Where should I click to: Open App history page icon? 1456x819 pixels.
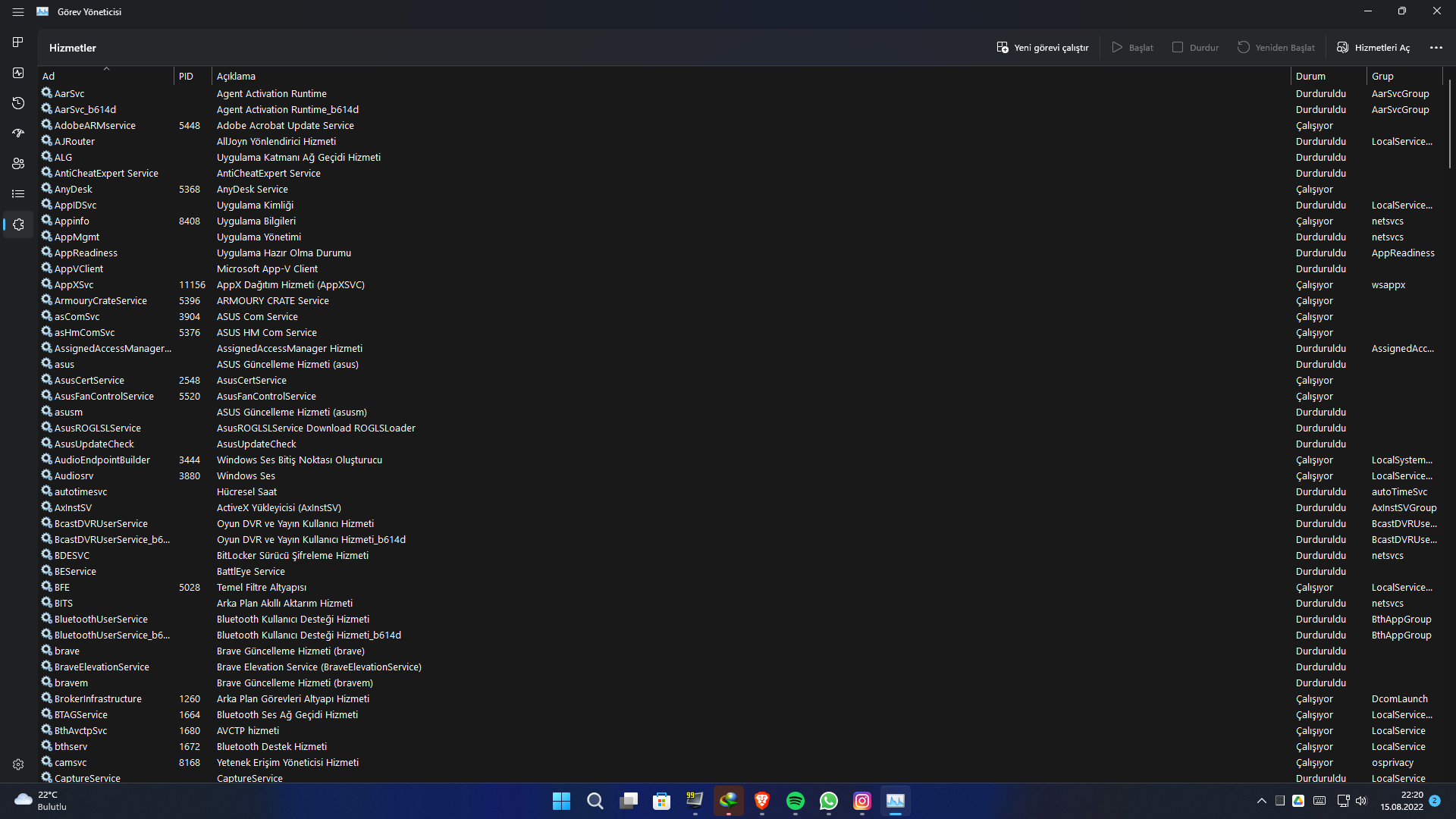pyautogui.click(x=18, y=103)
